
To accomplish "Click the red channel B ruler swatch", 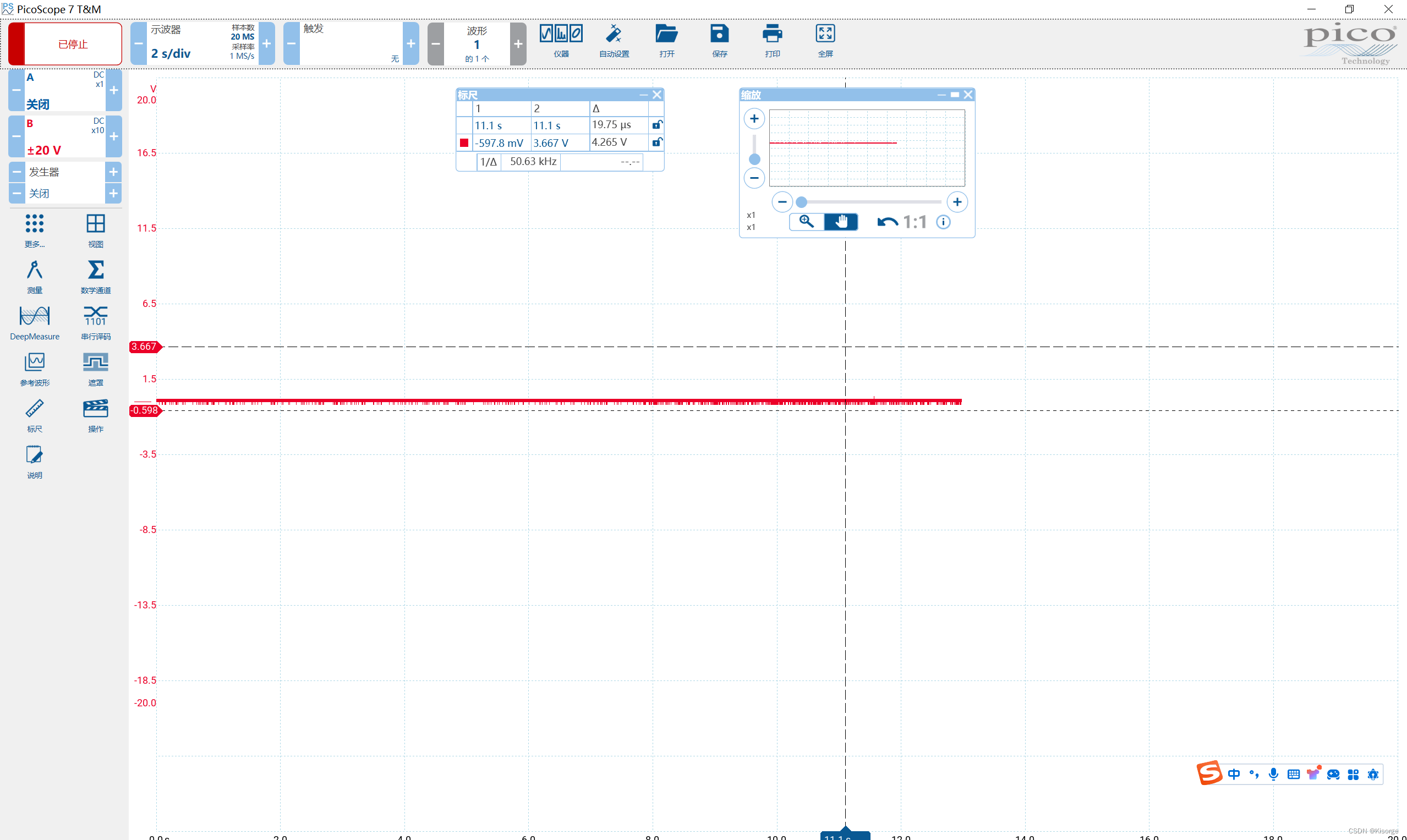I will click(x=464, y=142).
